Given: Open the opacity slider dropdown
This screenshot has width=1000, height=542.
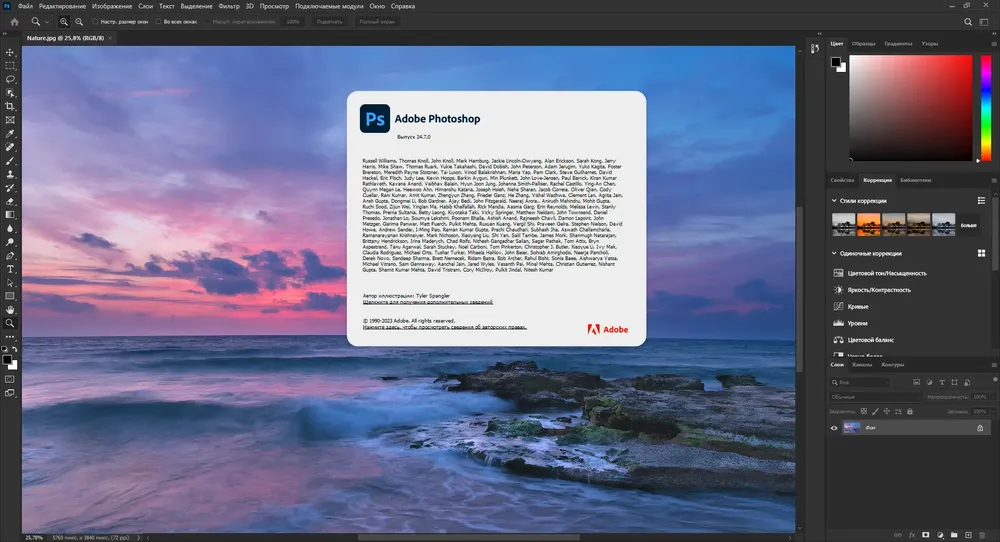Looking at the screenshot, I should coord(993,397).
